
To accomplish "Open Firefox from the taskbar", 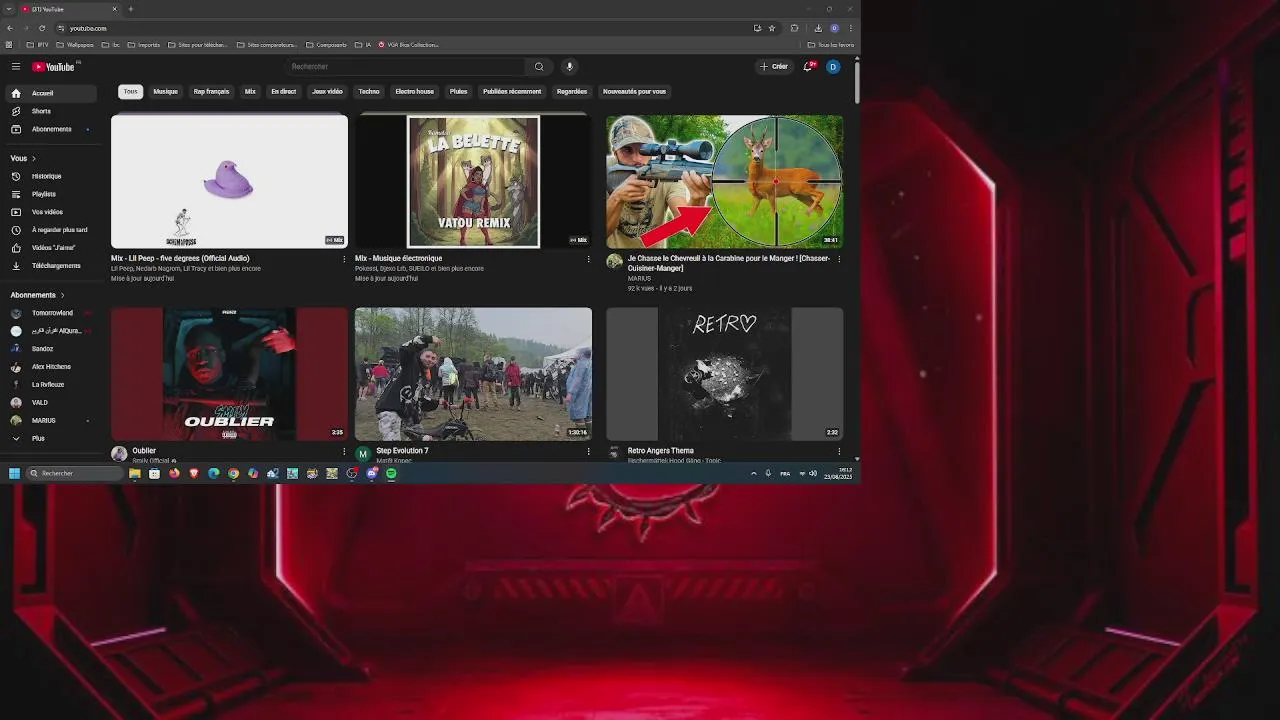I will click(x=174, y=474).
